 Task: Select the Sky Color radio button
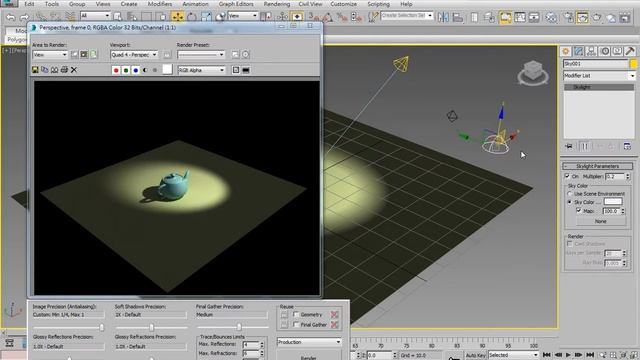coord(570,202)
